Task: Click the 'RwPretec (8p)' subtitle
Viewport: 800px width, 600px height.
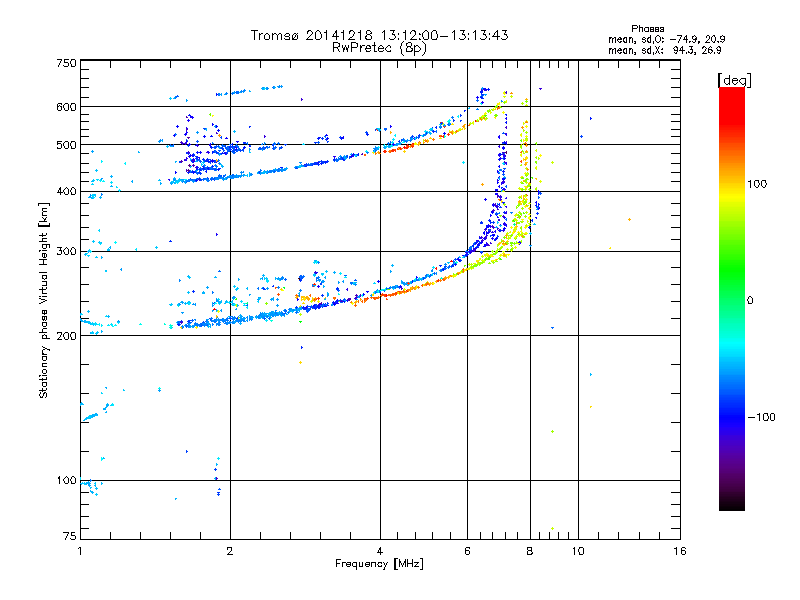Action: pyautogui.click(x=379, y=48)
